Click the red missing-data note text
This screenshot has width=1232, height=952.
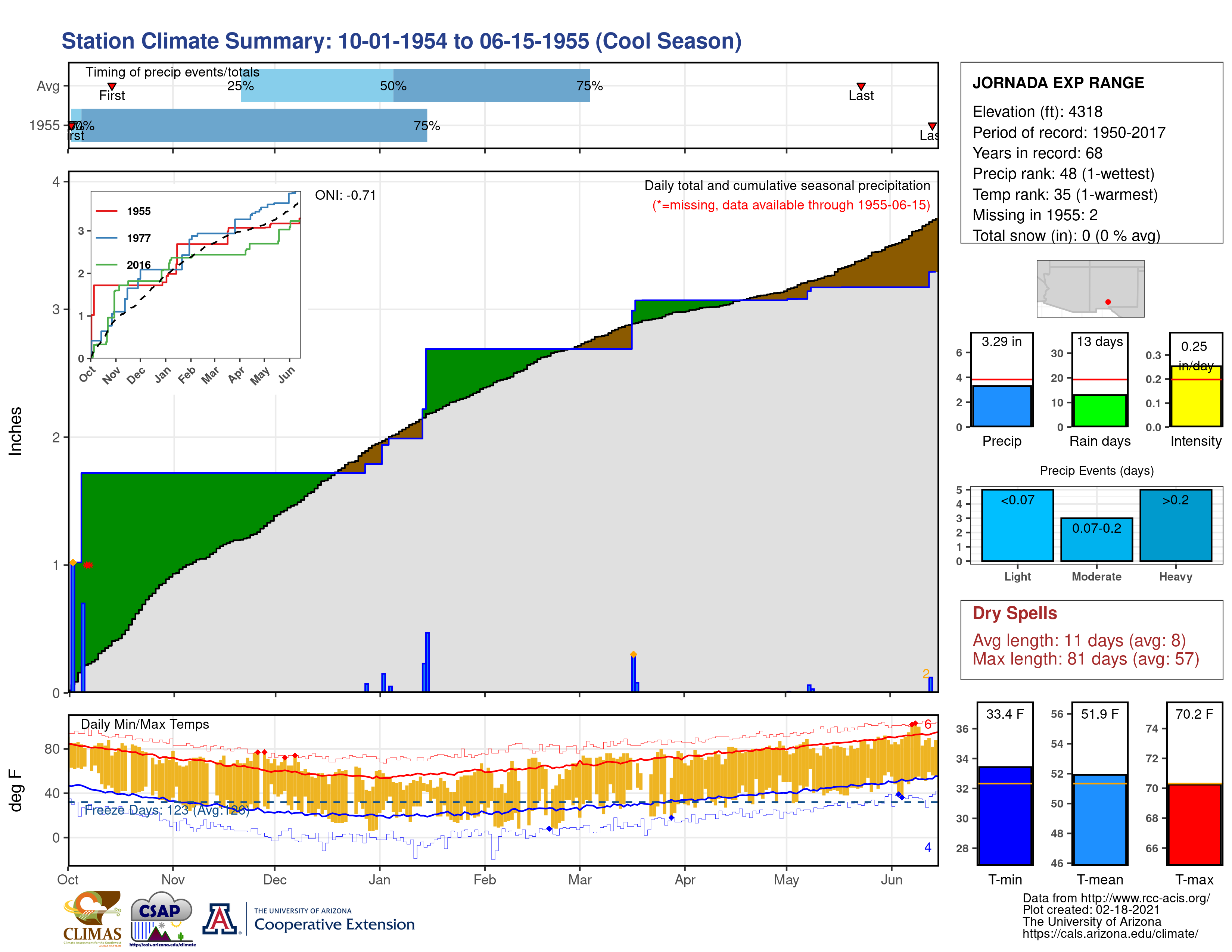[x=791, y=205]
